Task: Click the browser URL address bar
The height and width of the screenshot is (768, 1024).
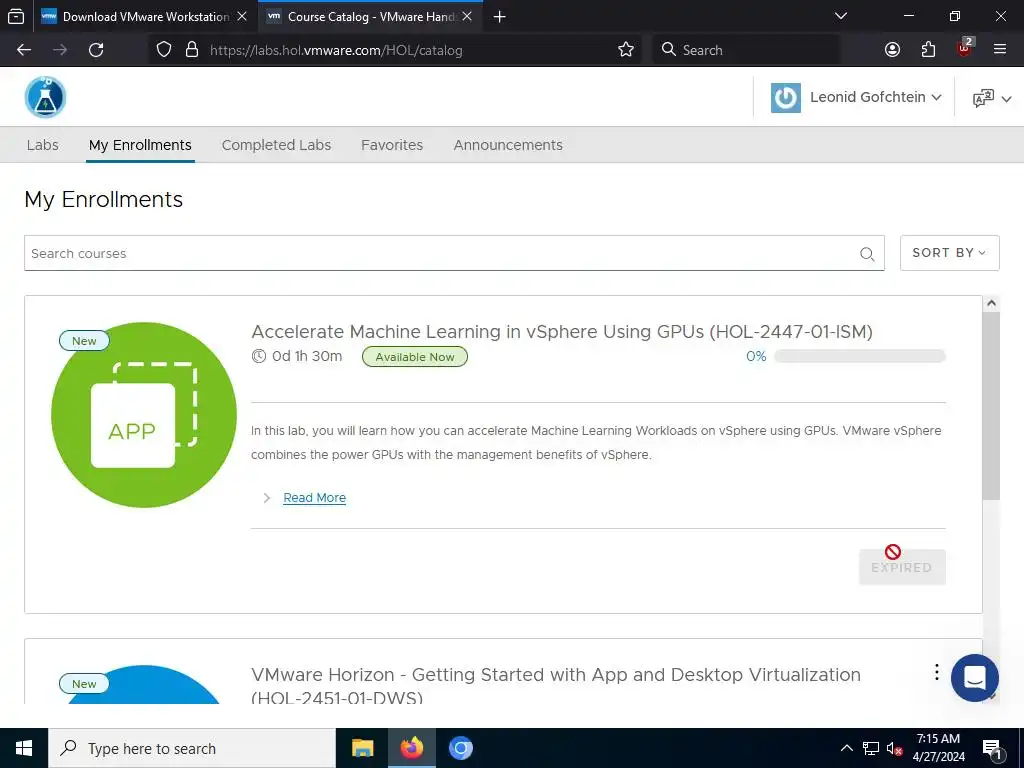Action: tap(394, 50)
